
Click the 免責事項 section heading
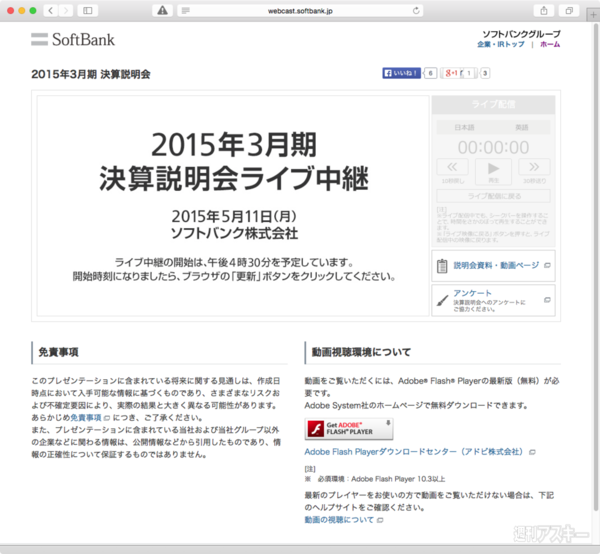coord(58,352)
